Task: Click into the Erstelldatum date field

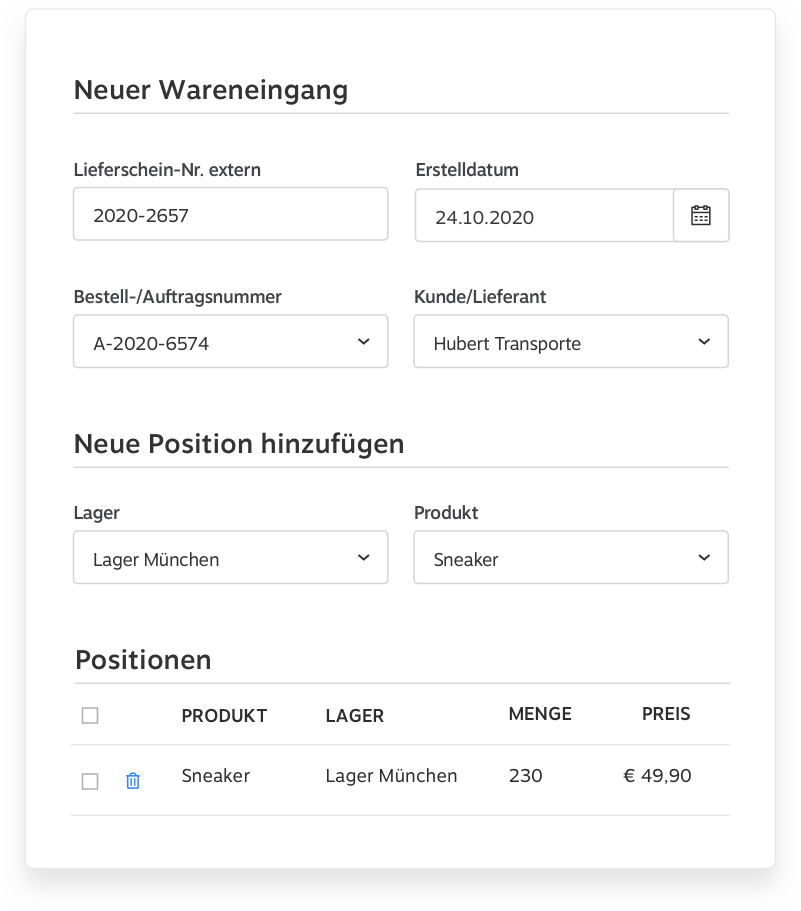Action: tap(544, 215)
